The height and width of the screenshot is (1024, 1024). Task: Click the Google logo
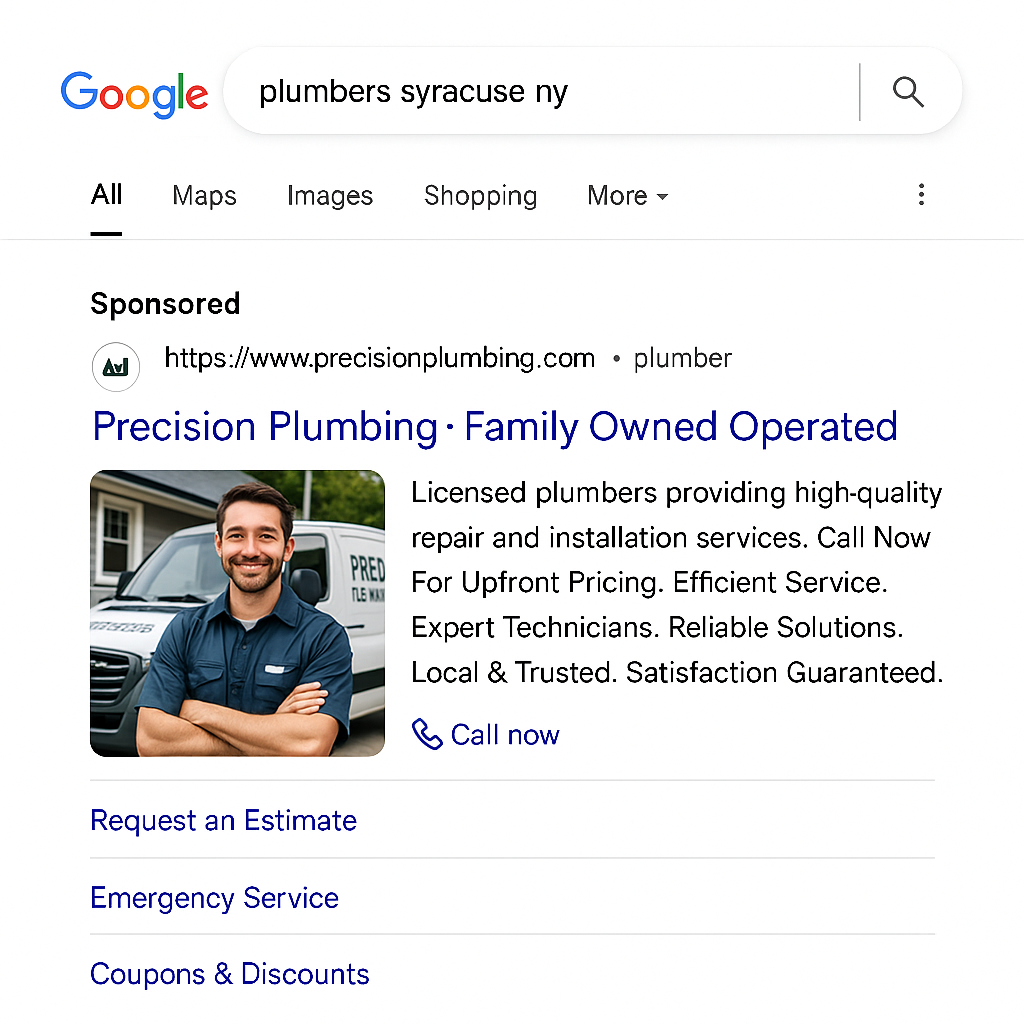coord(134,94)
